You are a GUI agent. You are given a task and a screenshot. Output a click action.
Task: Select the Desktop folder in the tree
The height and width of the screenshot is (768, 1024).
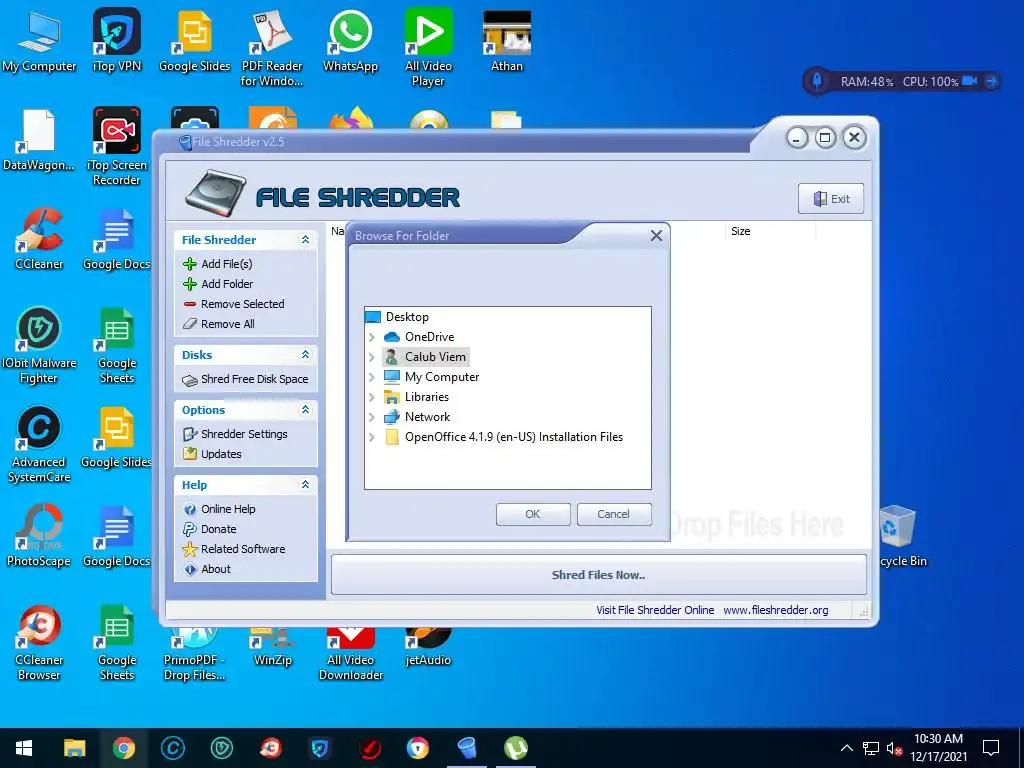(x=407, y=317)
